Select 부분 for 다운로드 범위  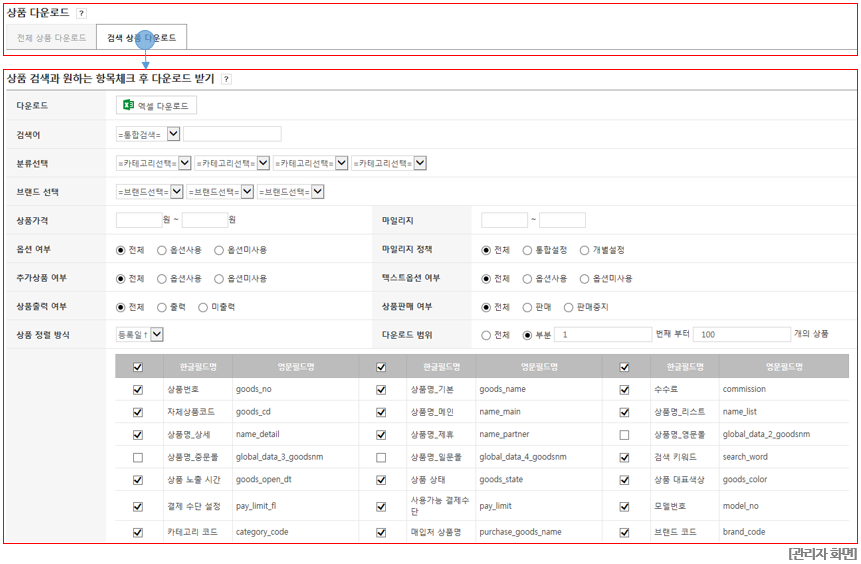pyautogui.click(x=527, y=335)
